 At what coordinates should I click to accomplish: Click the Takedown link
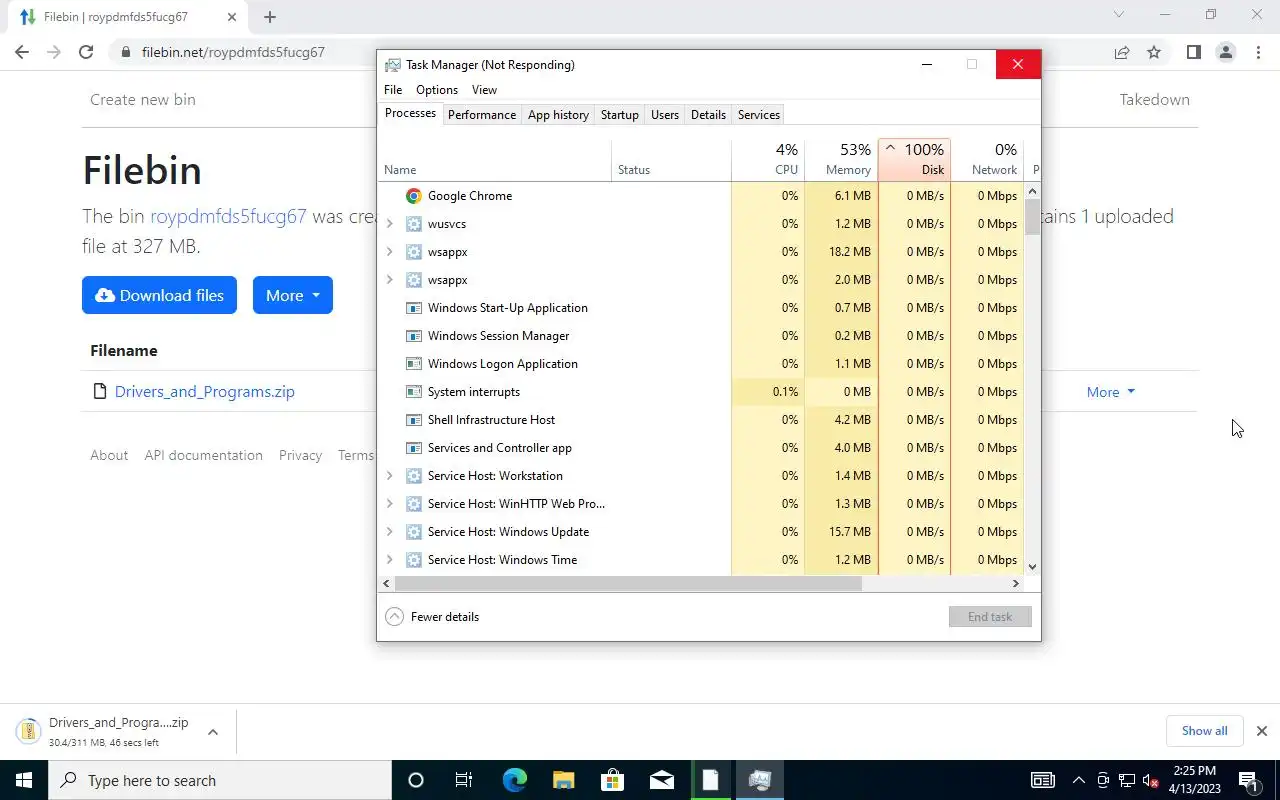point(1154,100)
